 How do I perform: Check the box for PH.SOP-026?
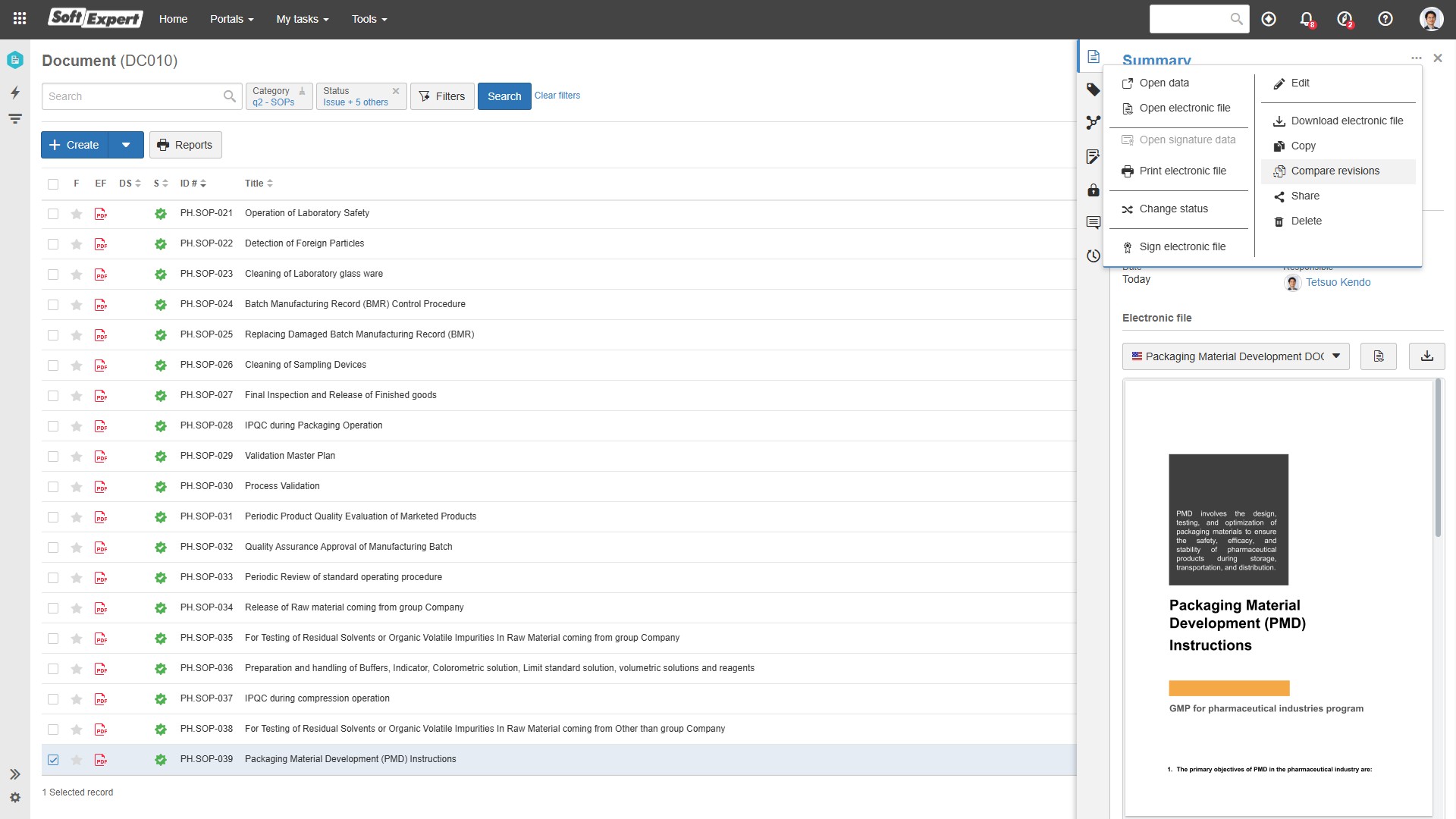click(x=53, y=366)
